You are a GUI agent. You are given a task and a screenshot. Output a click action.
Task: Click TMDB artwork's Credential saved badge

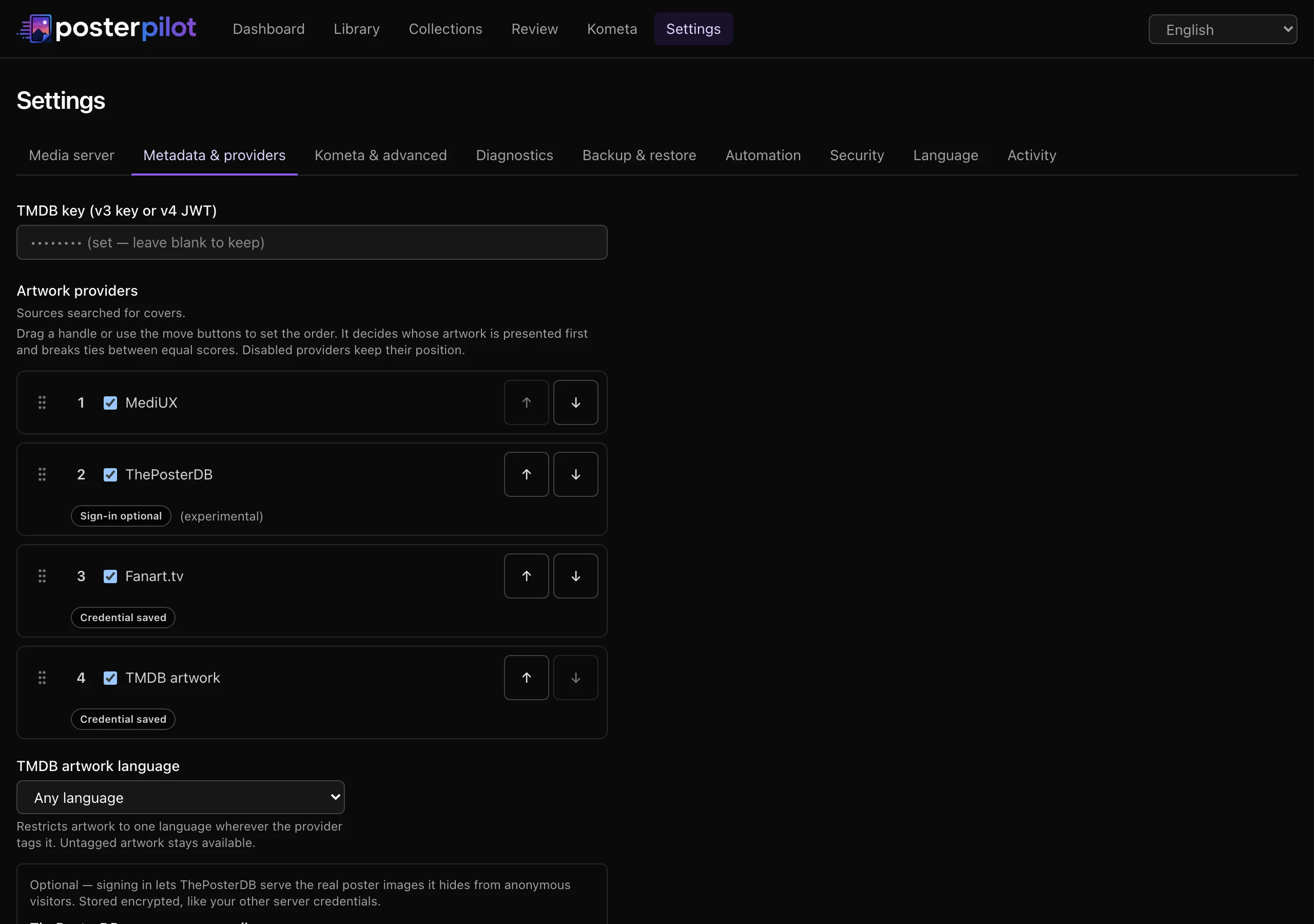coord(123,719)
